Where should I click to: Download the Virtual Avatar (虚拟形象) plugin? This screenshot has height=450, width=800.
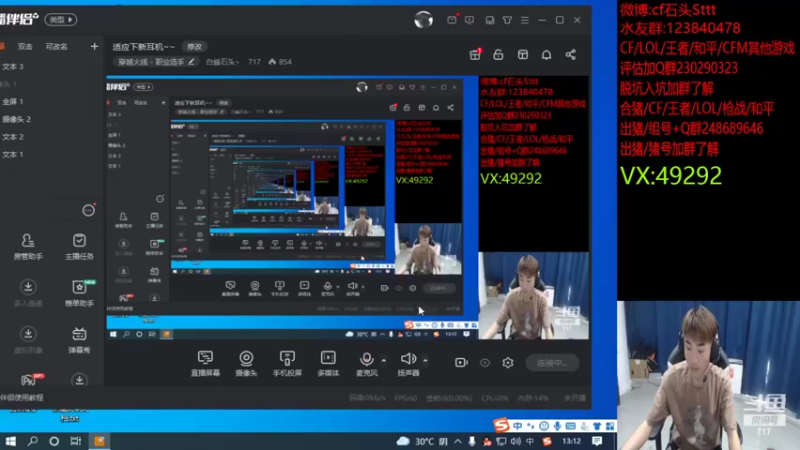coord(28,340)
